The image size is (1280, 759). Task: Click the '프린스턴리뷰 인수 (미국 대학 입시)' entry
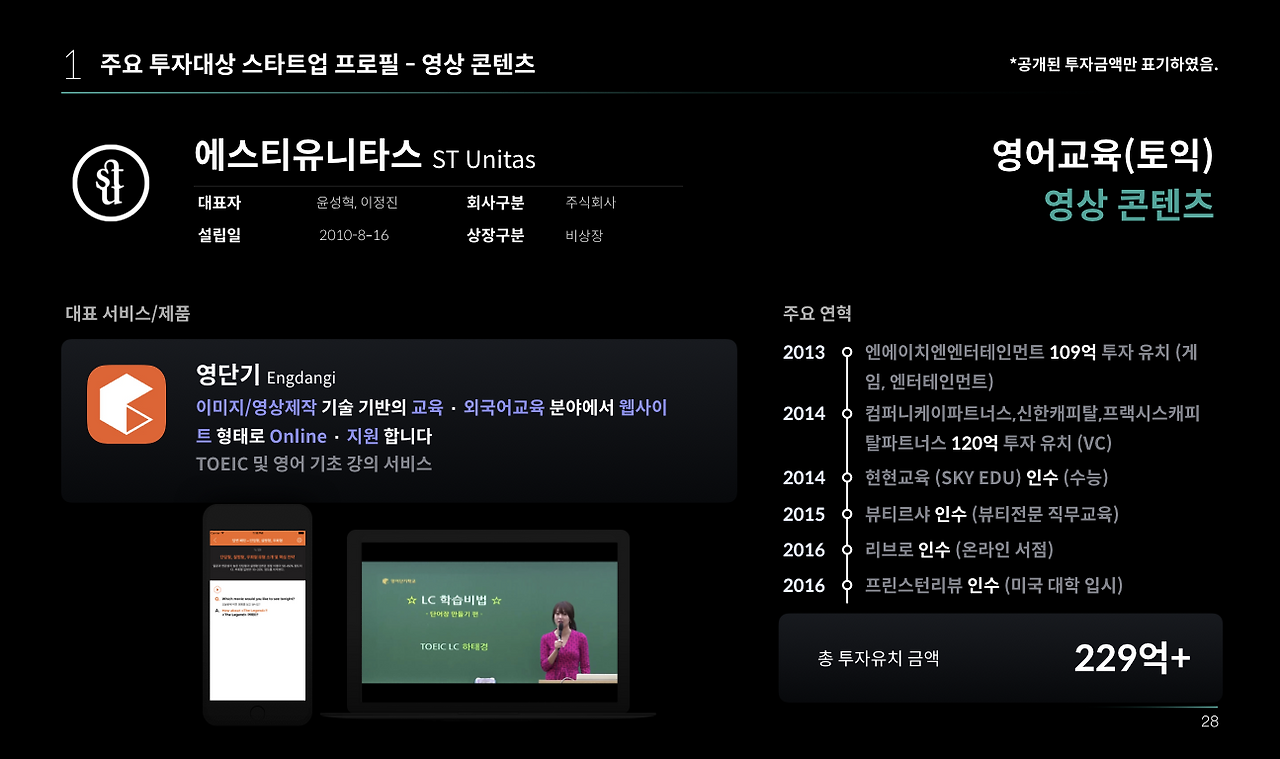coord(994,586)
